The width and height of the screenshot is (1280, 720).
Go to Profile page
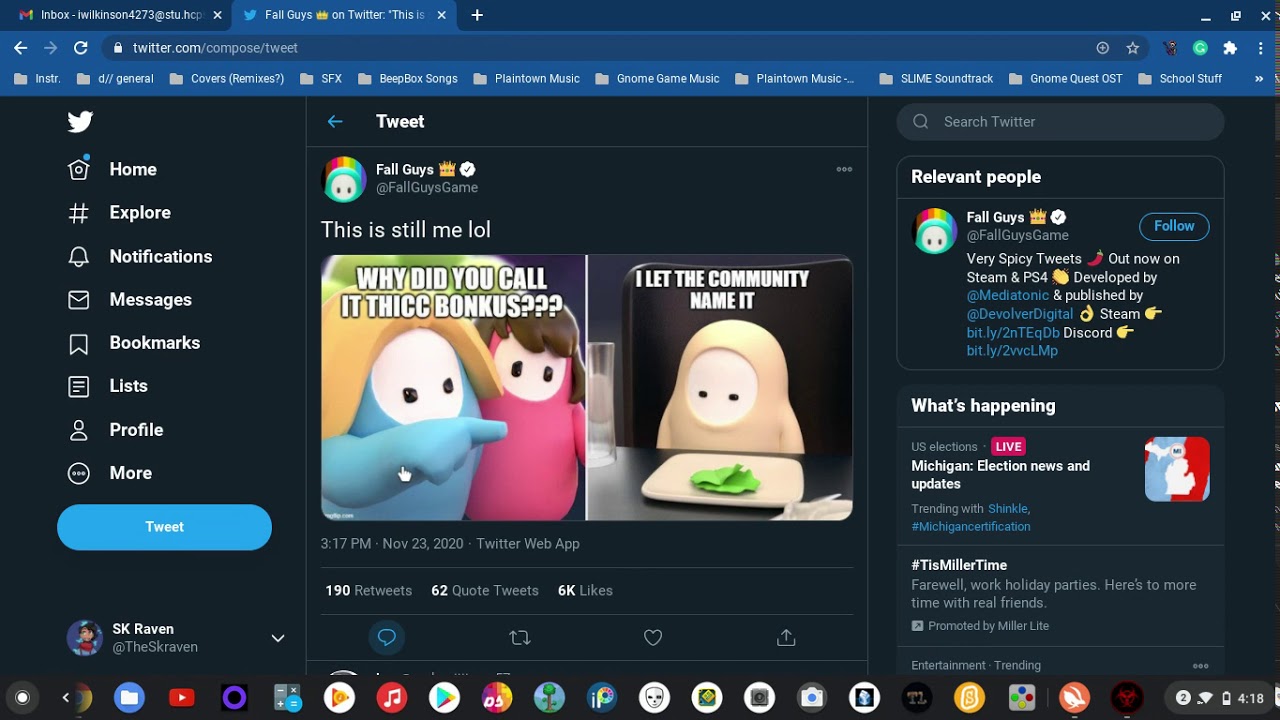pos(115,430)
